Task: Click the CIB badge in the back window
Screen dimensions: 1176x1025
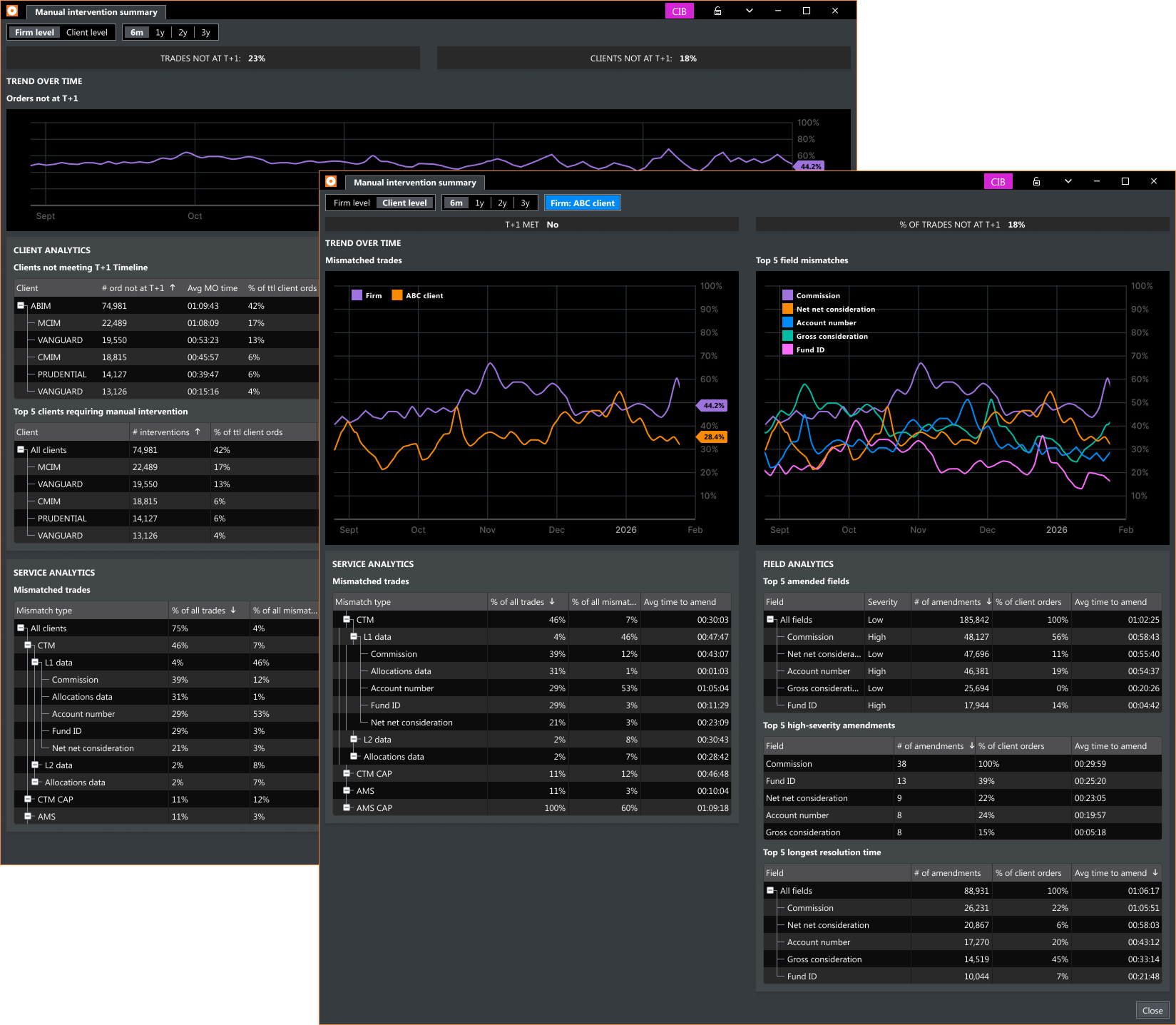Action: [x=679, y=11]
